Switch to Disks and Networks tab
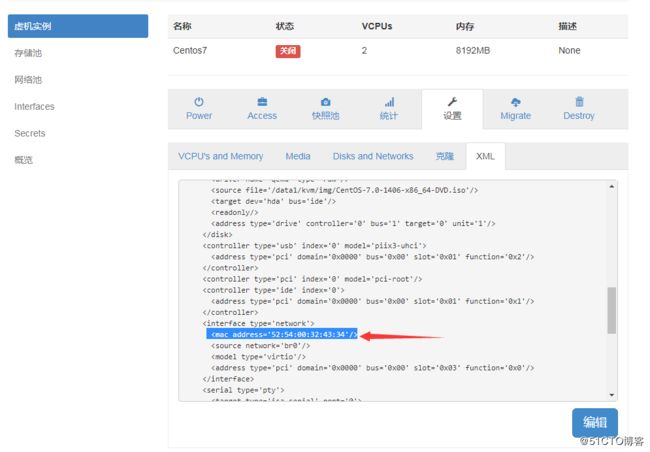 (373, 156)
